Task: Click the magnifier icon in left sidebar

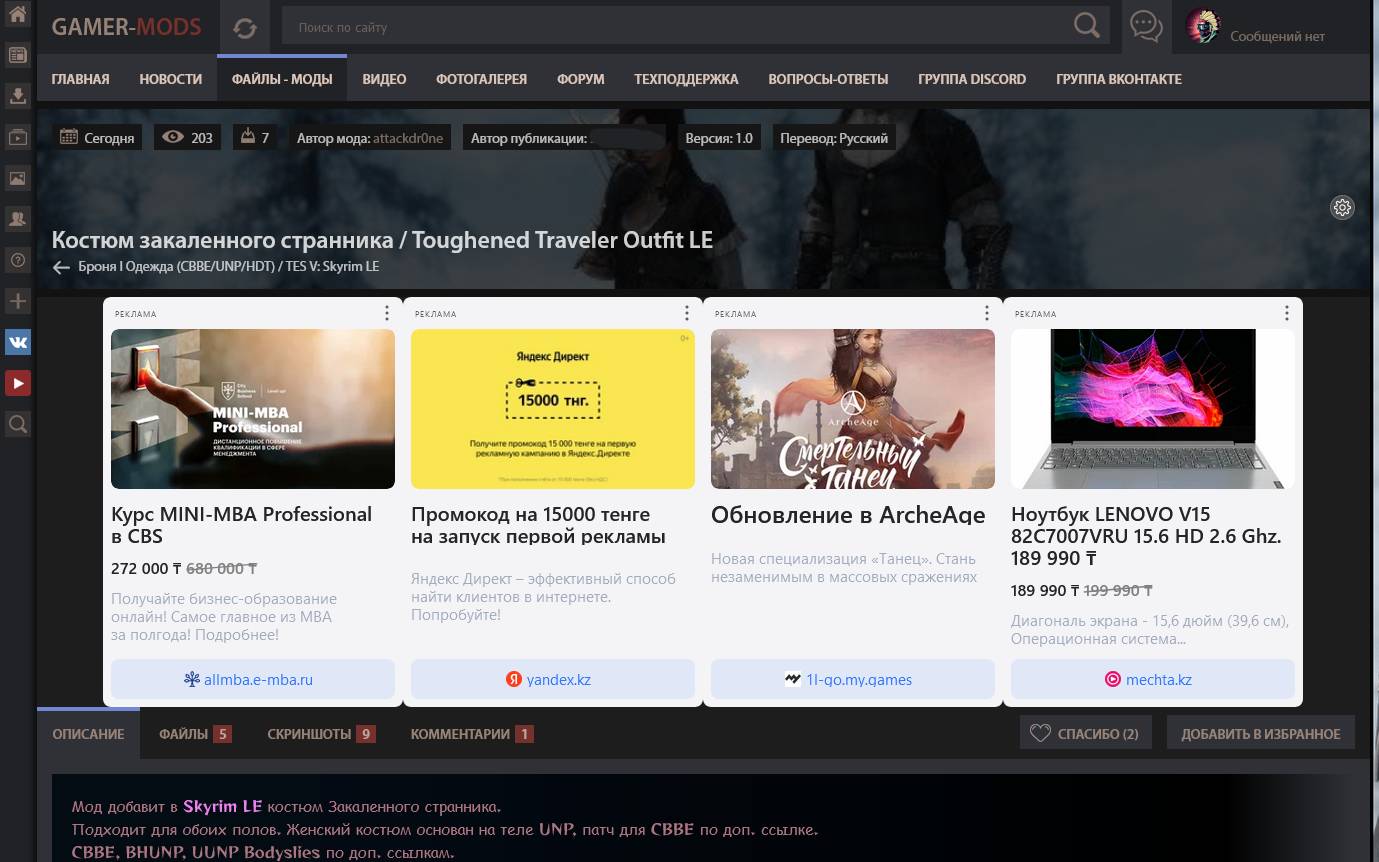Action: pyautogui.click(x=17, y=424)
